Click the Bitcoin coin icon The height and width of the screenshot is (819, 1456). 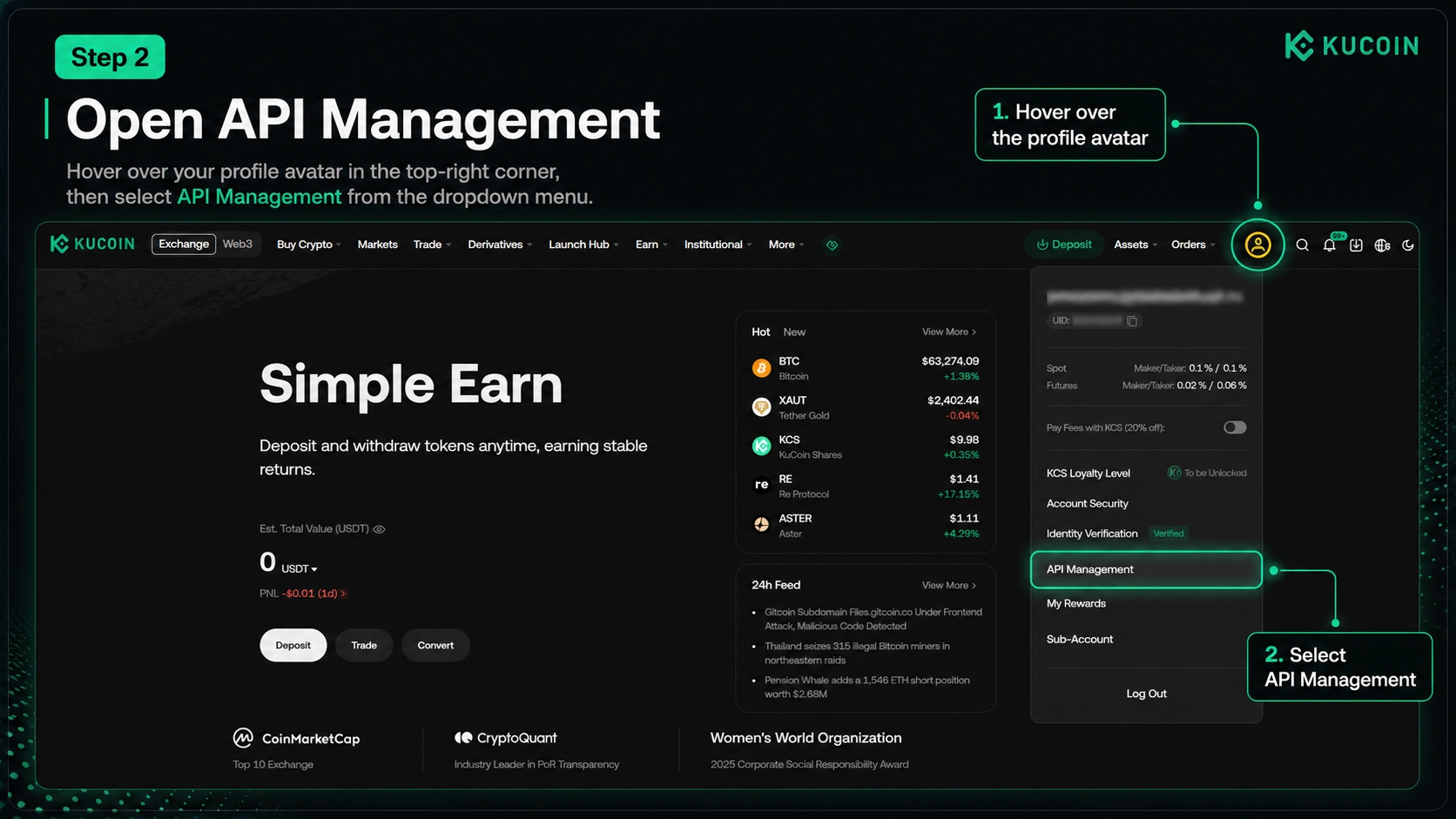pyautogui.click(x=761, y=368)
